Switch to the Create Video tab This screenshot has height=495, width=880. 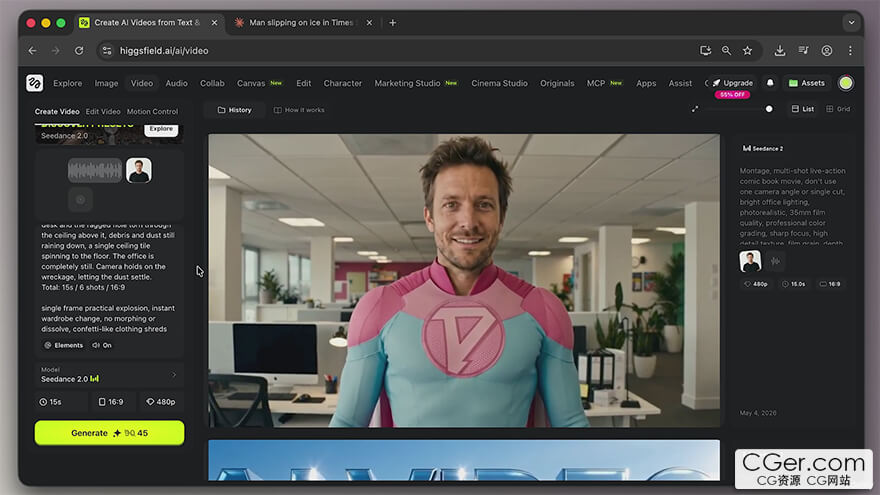click(x=57, y=111)
